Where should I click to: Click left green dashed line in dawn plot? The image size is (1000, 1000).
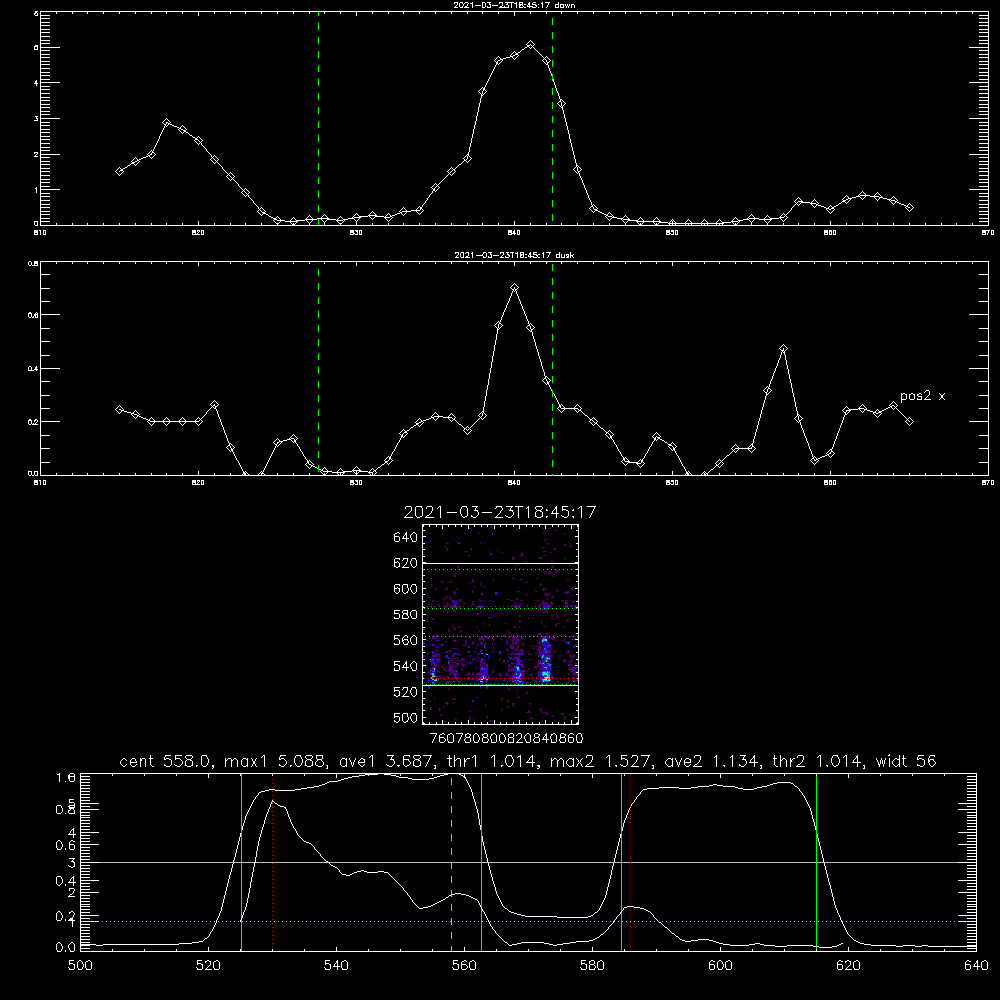pos(318,118)
